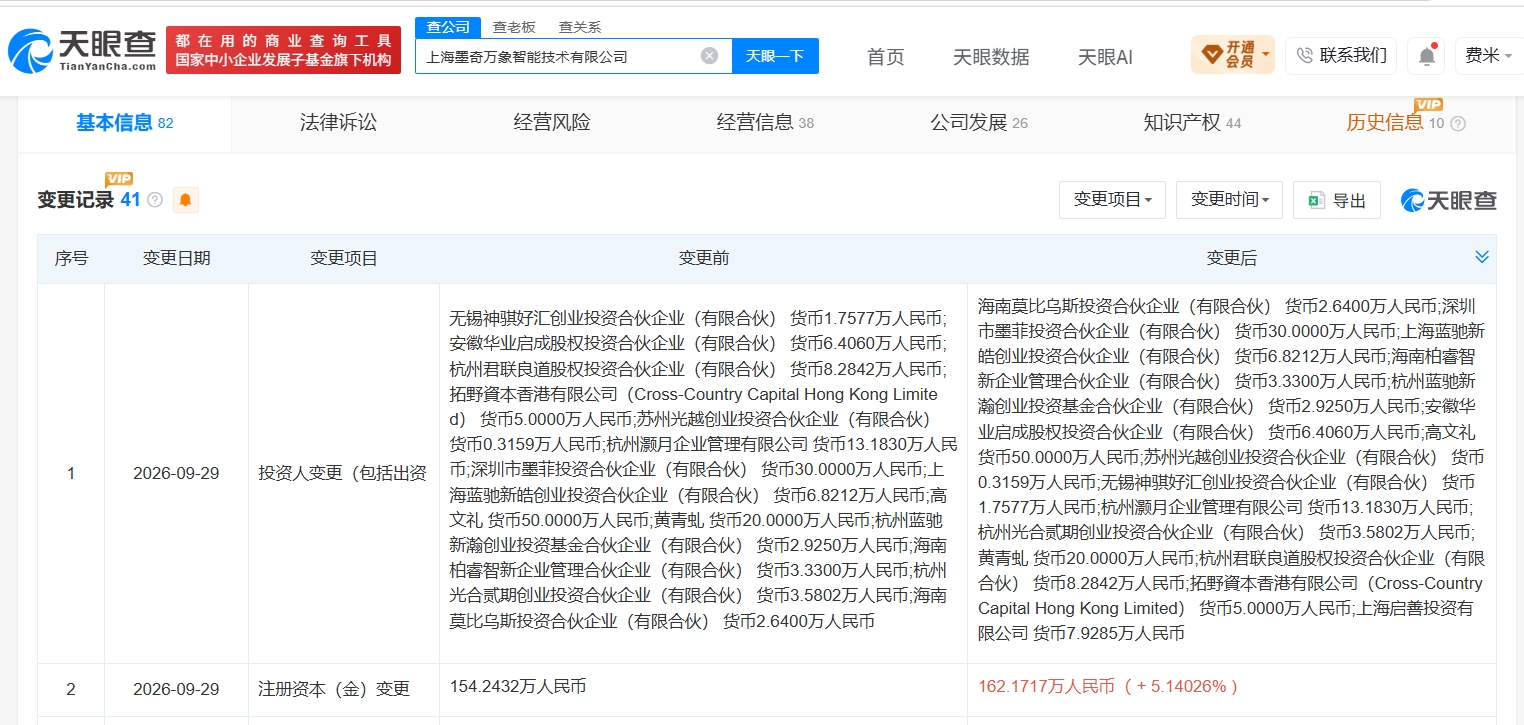Switch to the 查老板 search tab
Image resolution: width=1524 pixels, height=725 pixels.
tap(514, 27)
